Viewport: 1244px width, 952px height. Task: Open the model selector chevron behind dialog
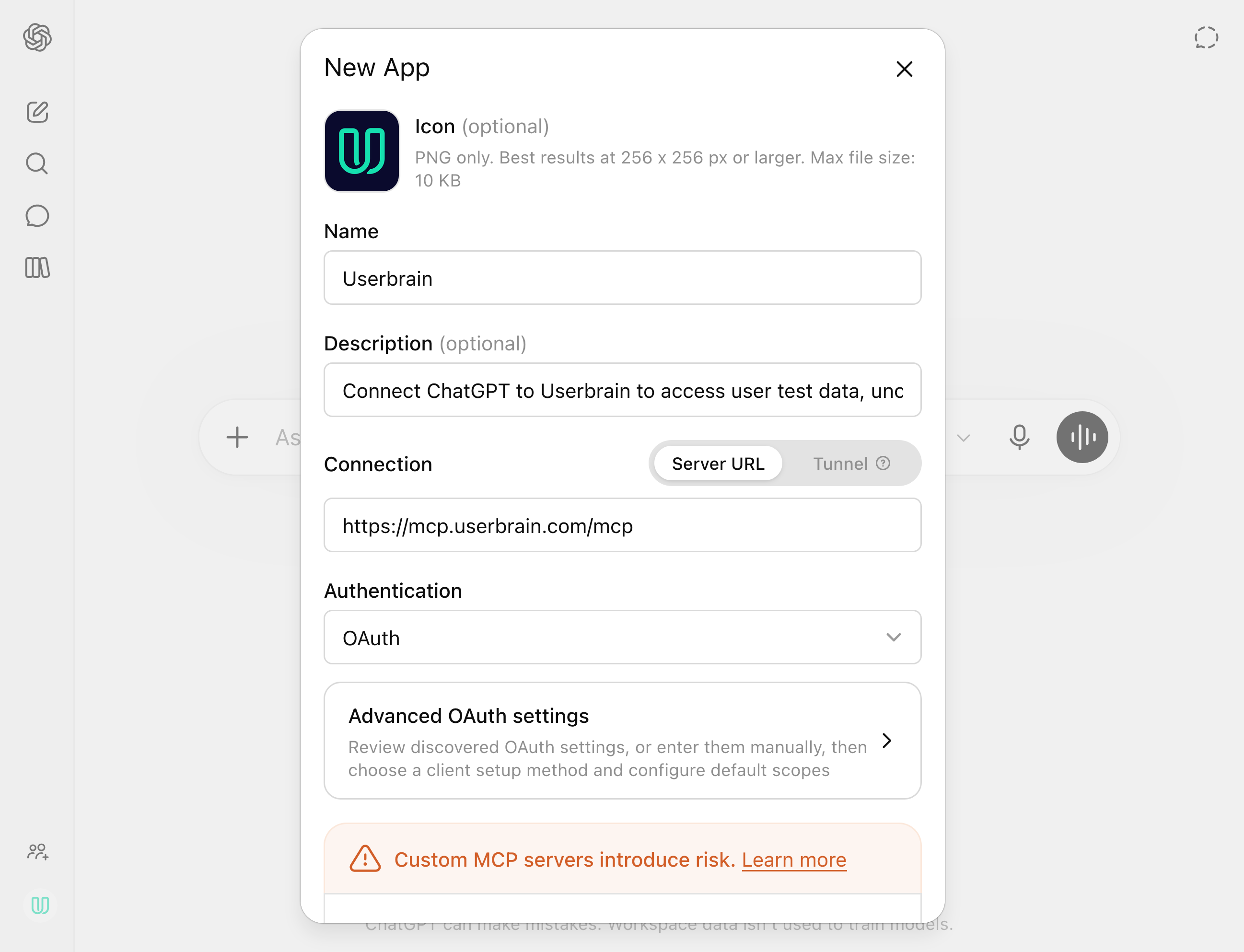pyautogui.click(x=964, y=438)
